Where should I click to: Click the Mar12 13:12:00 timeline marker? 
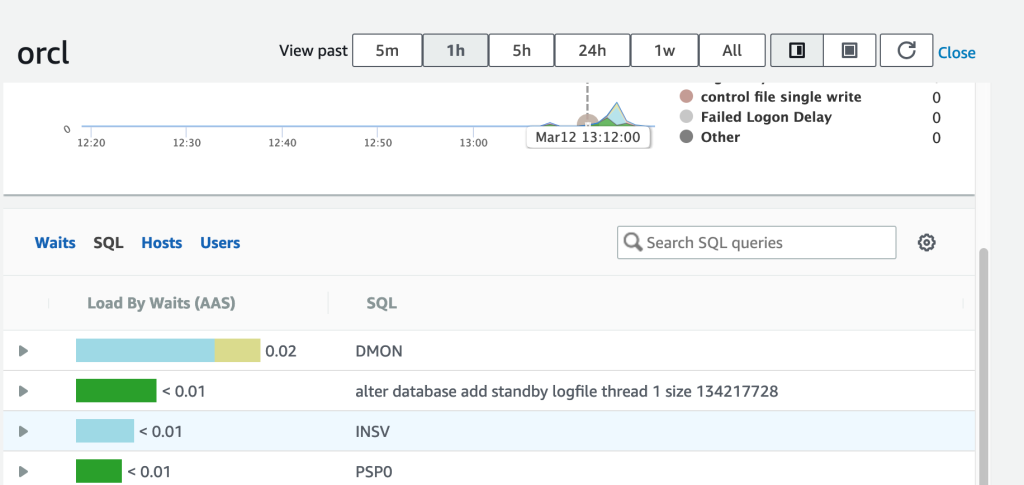pyautogui.click(x=588, y=137)
